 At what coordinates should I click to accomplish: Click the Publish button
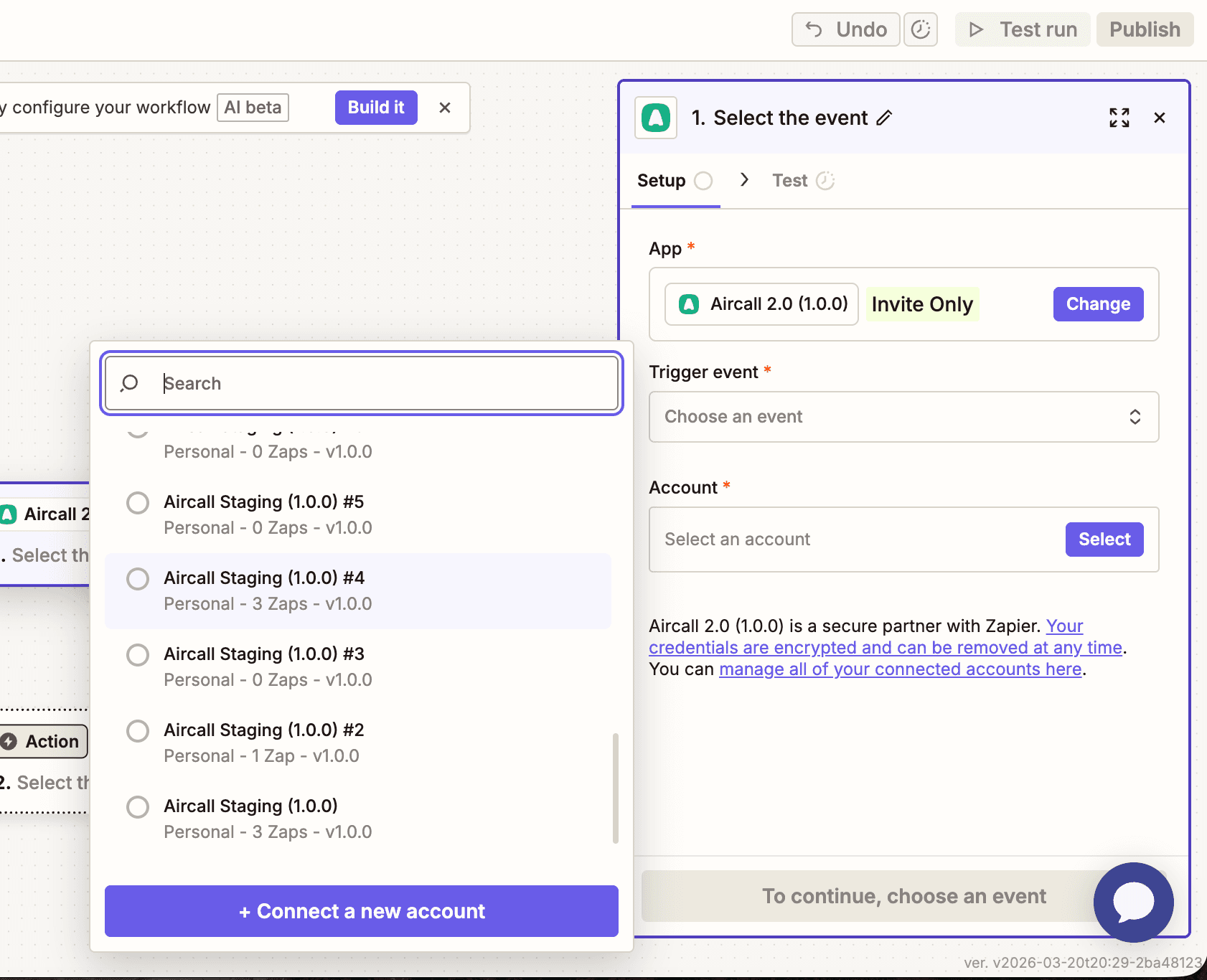pos(1144,29)
